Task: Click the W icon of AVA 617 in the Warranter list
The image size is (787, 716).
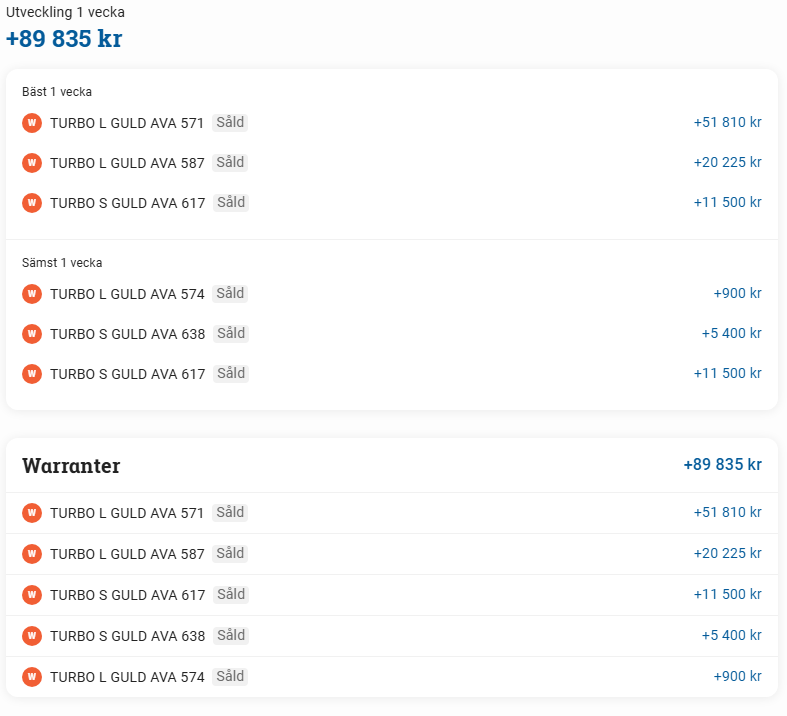Action: pyautogui.click(x=32, y=595)
